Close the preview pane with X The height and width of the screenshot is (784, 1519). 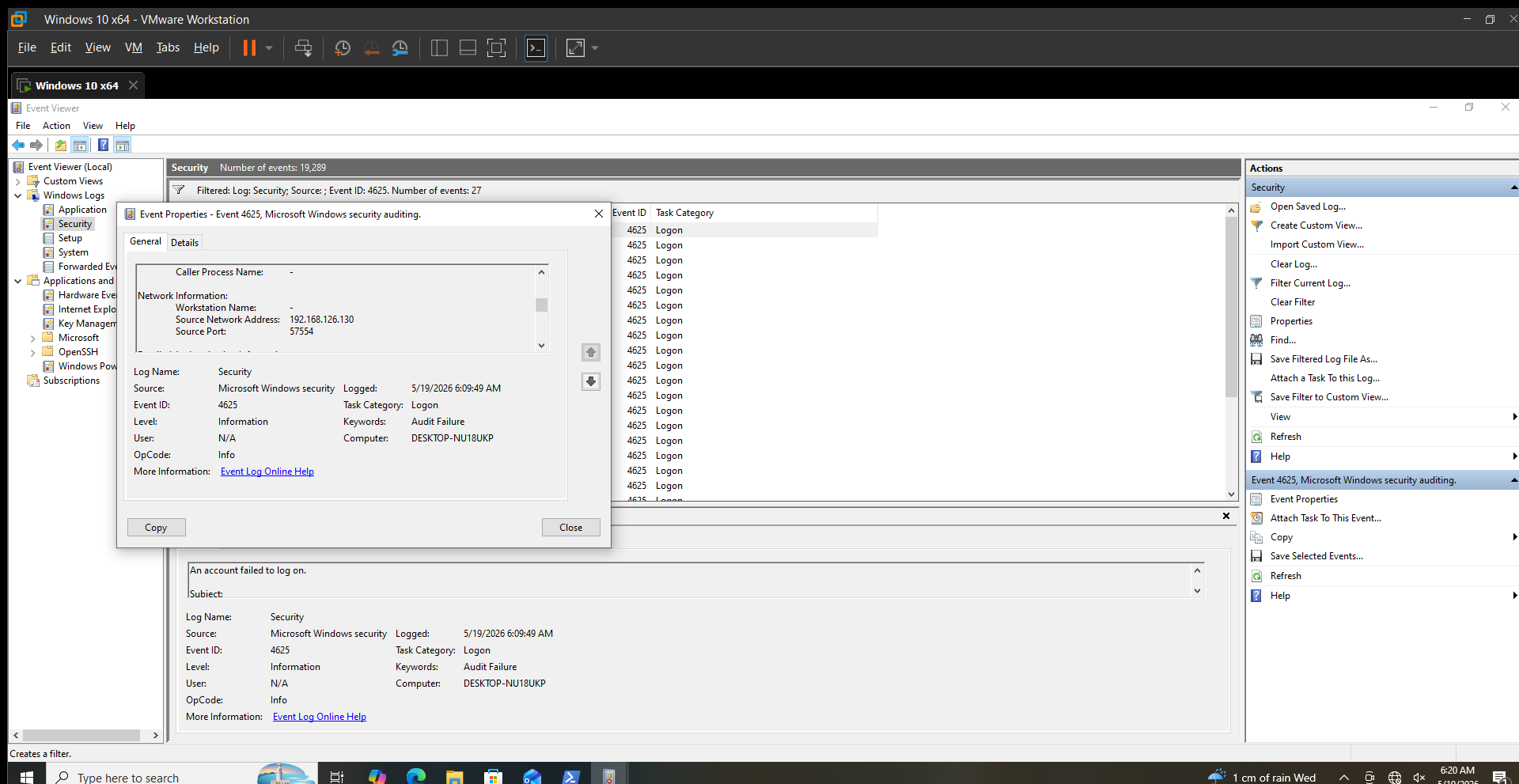click(x=1226, y=516)
